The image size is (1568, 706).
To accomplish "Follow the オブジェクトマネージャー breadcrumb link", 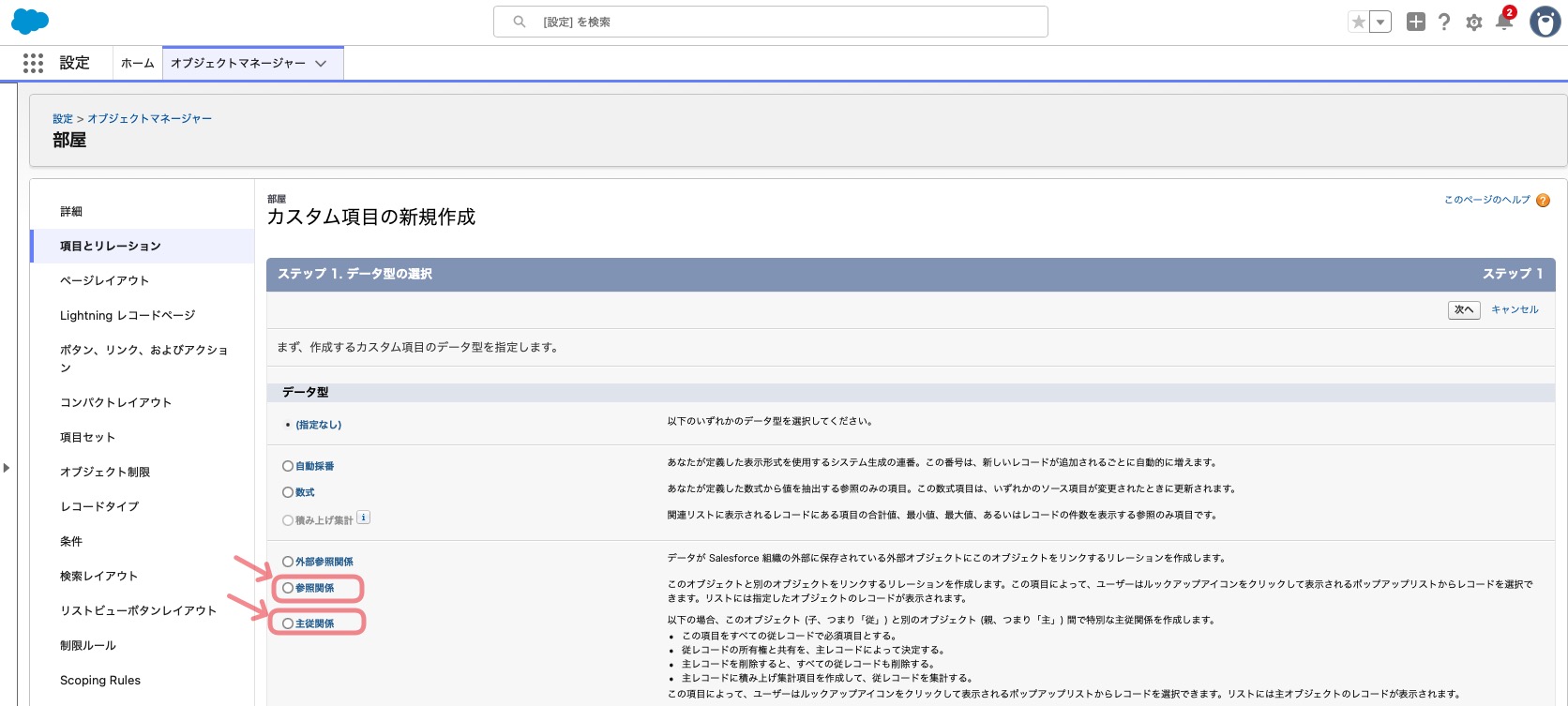I will coord(149,119).
